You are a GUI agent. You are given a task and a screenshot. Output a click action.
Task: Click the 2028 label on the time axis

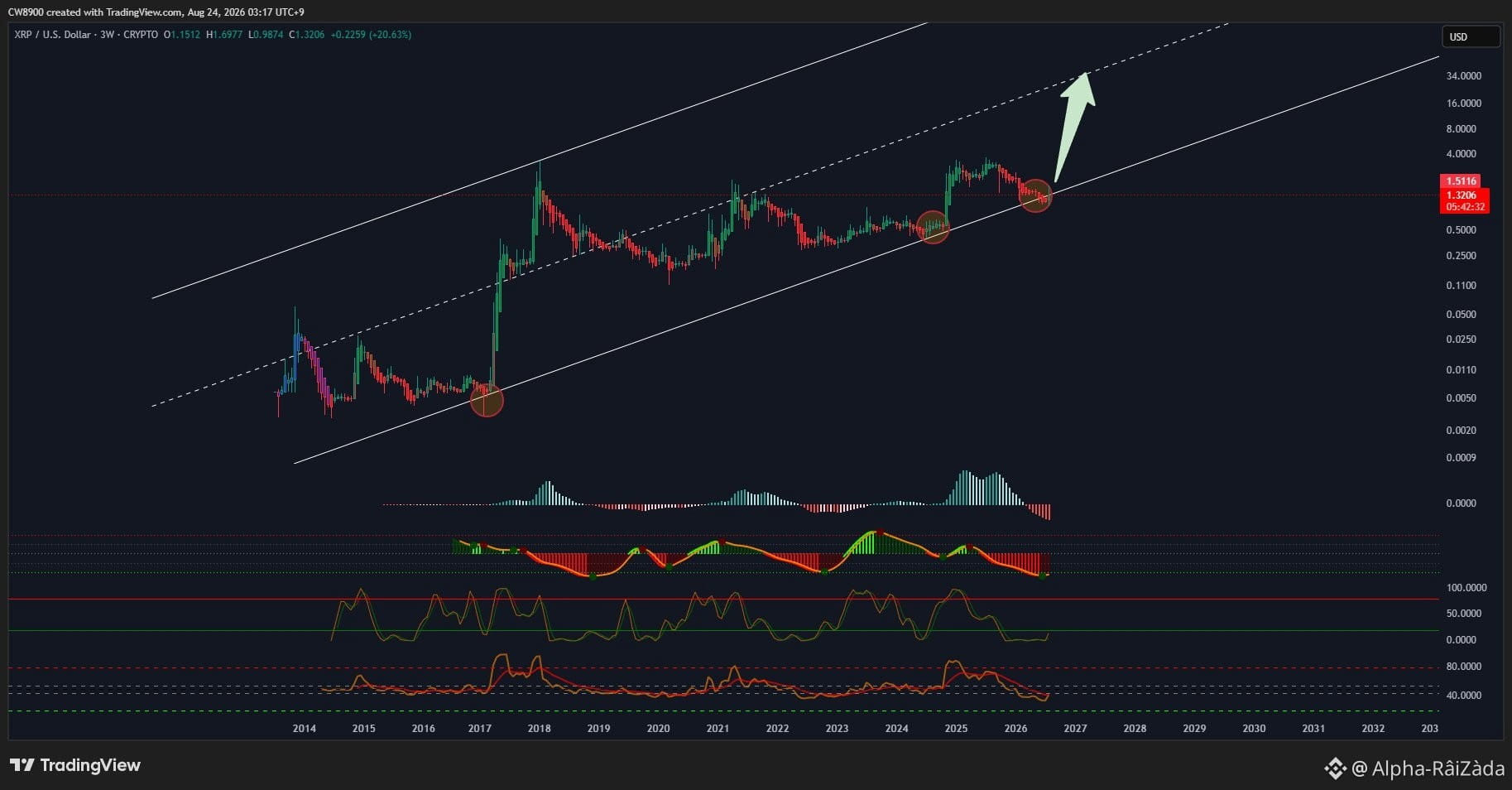[x=1135, y=729]
